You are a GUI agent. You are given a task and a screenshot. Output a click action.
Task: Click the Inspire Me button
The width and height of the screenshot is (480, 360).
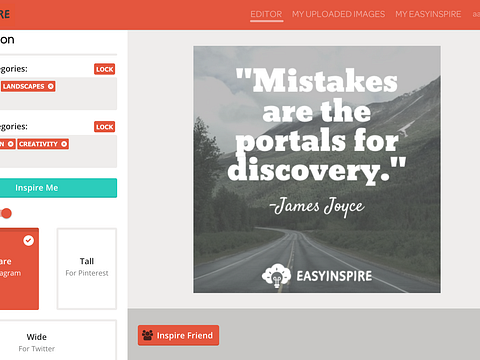pos(58,188)
